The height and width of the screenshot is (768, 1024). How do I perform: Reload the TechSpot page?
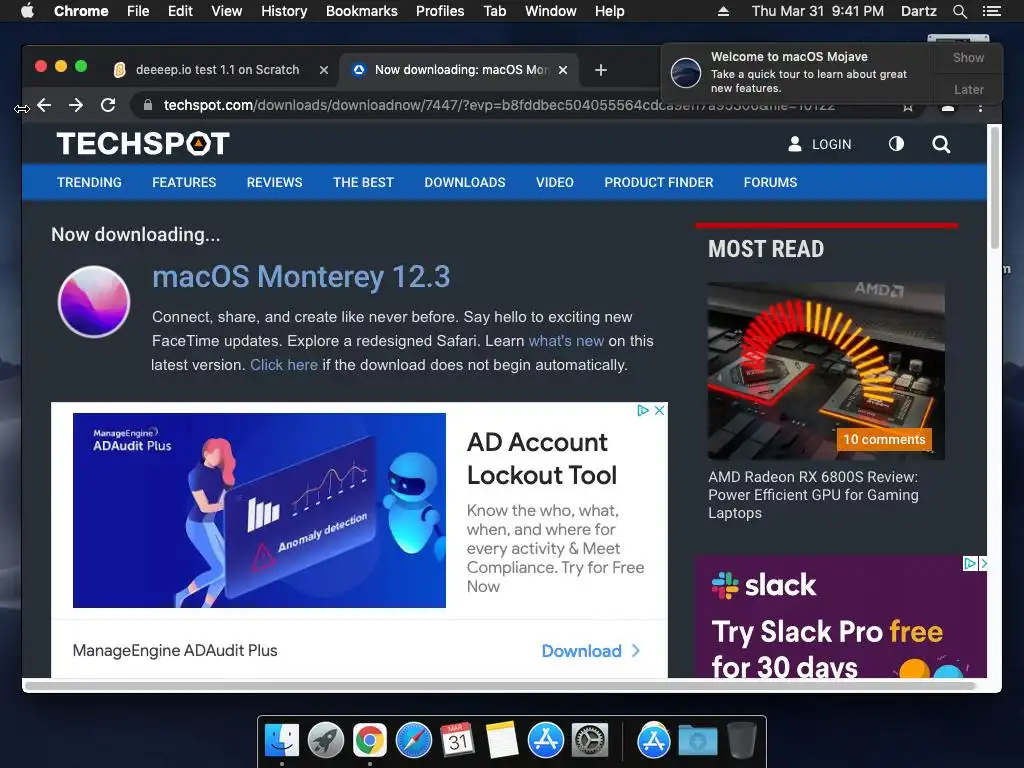[x=108, y=105]
